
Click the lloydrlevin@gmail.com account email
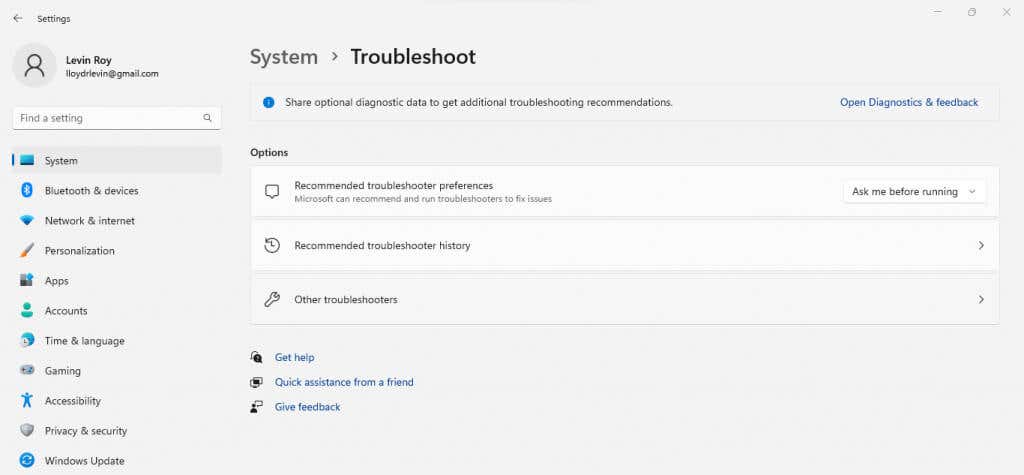112,74
